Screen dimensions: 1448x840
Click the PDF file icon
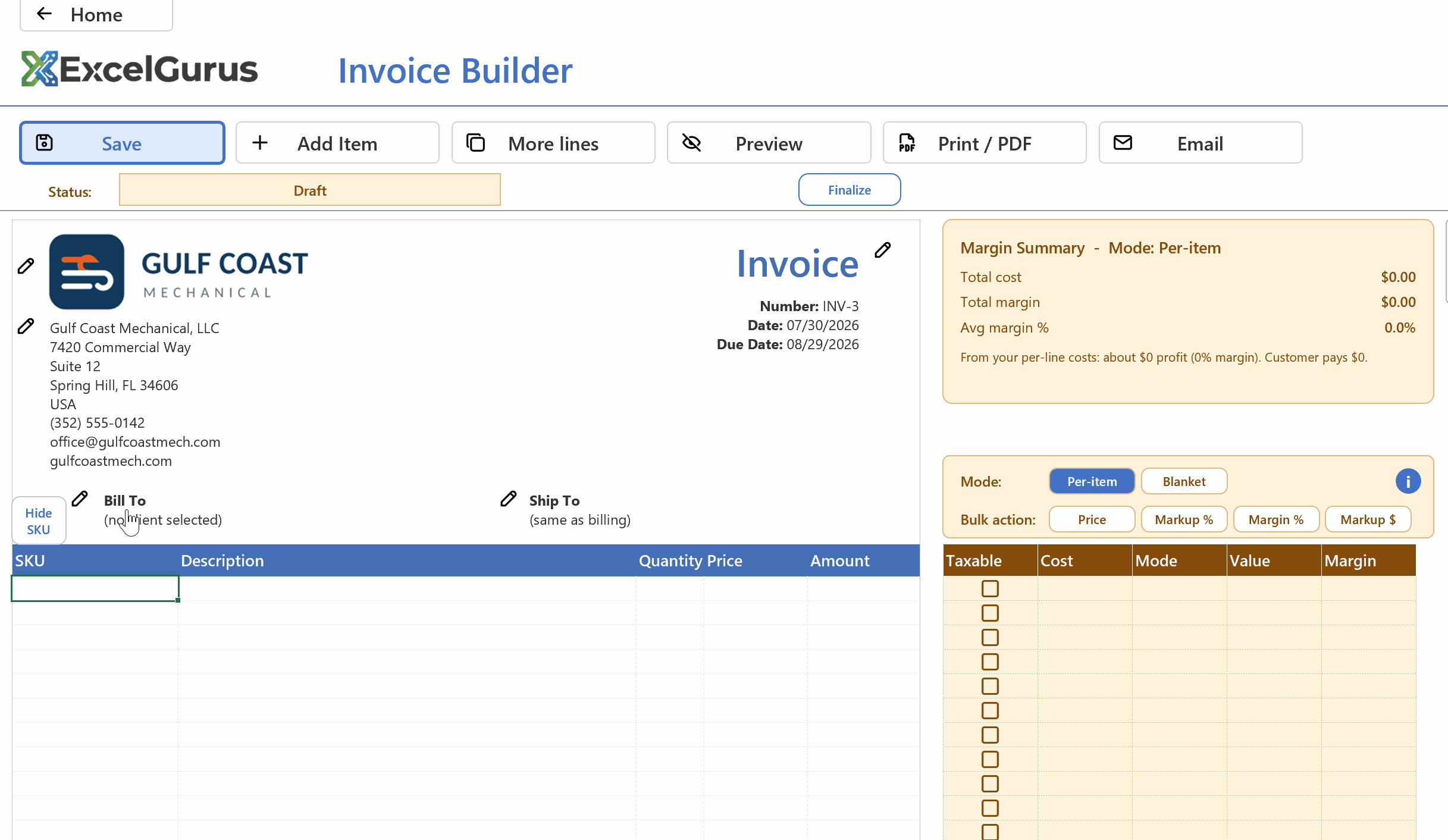(x=907, y=143)
